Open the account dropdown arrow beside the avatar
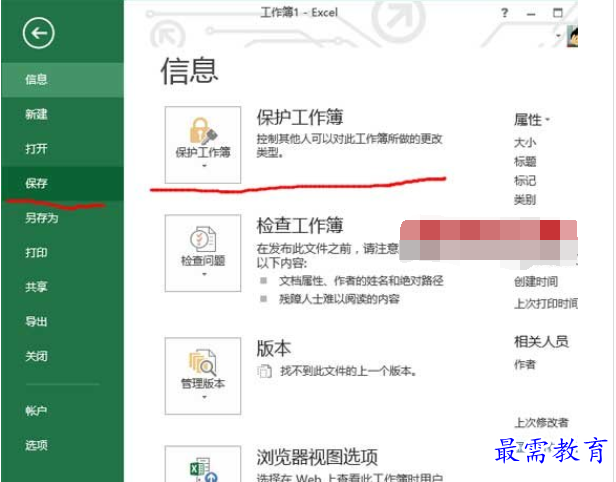616x482 pixels. point(558,36)
